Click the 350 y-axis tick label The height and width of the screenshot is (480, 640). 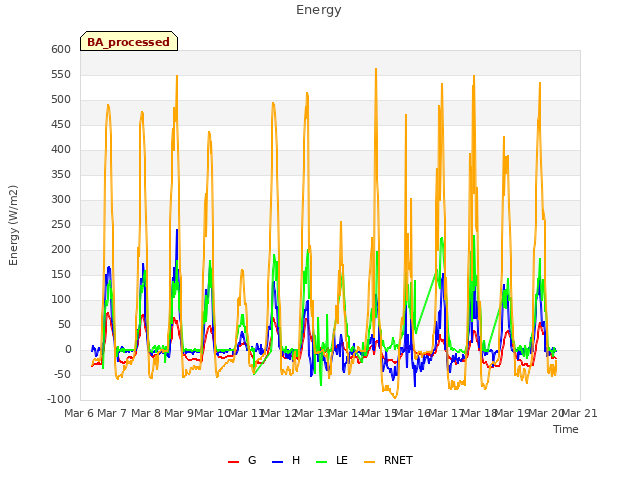61,175
